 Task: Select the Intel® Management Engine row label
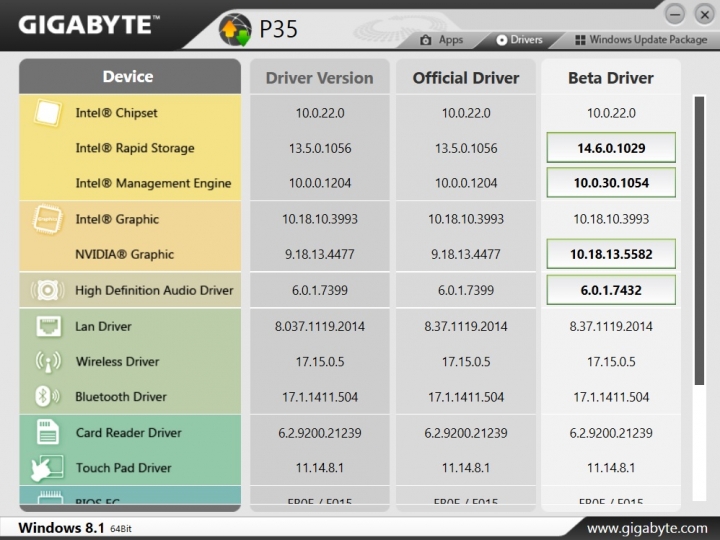pos(153,183)
